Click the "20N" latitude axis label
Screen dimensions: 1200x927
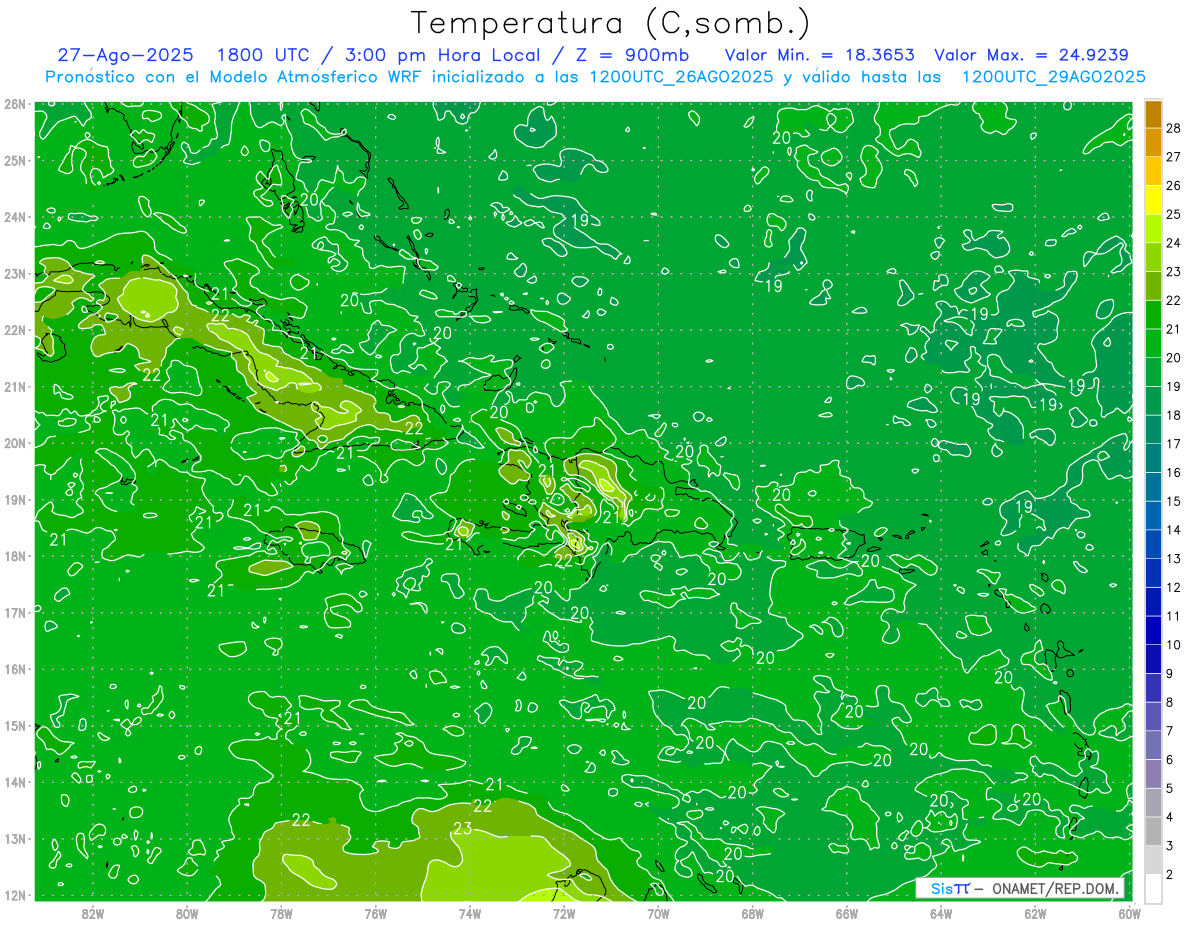pyautogui.click(x=14, y=443)
